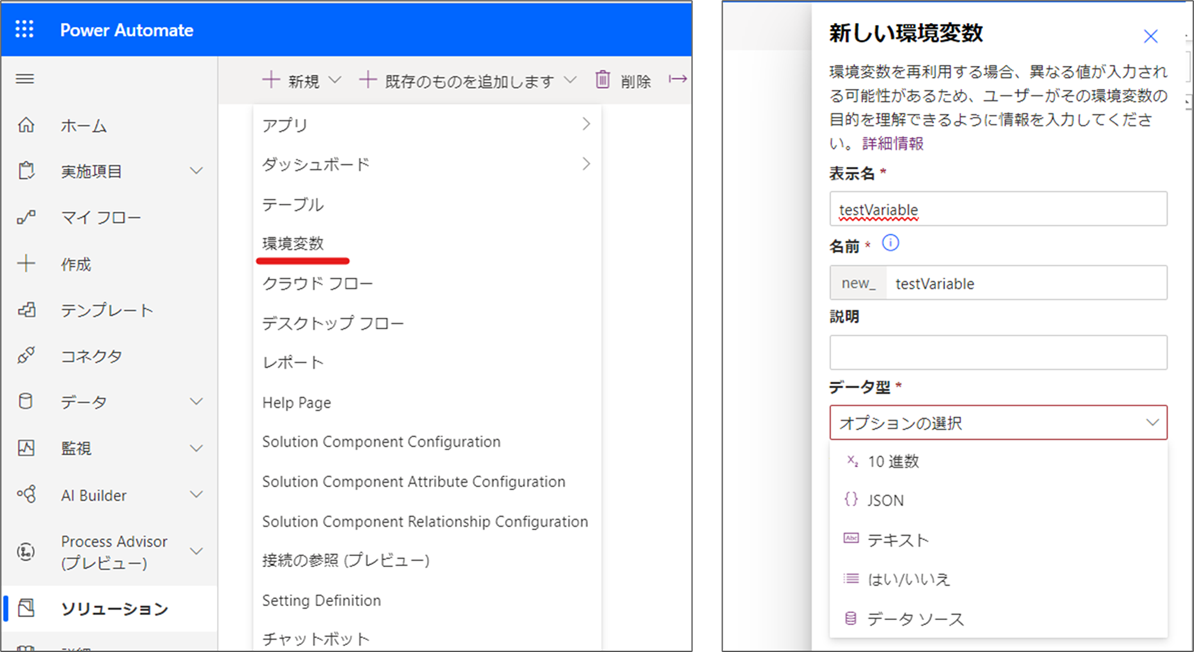Click the JSON braces icon
The width and height of the screenshot is (1194, 652).
tap(851, 500)
